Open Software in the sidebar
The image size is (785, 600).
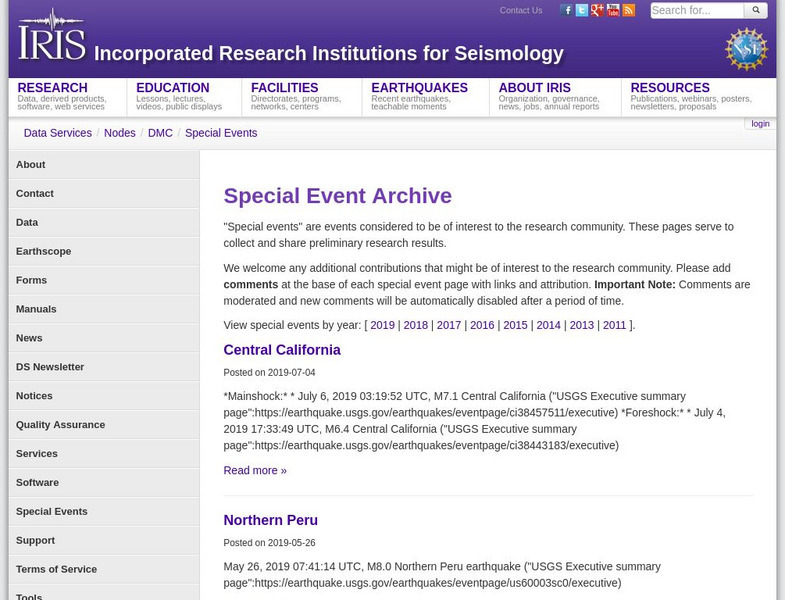click(x=104, y=482)
